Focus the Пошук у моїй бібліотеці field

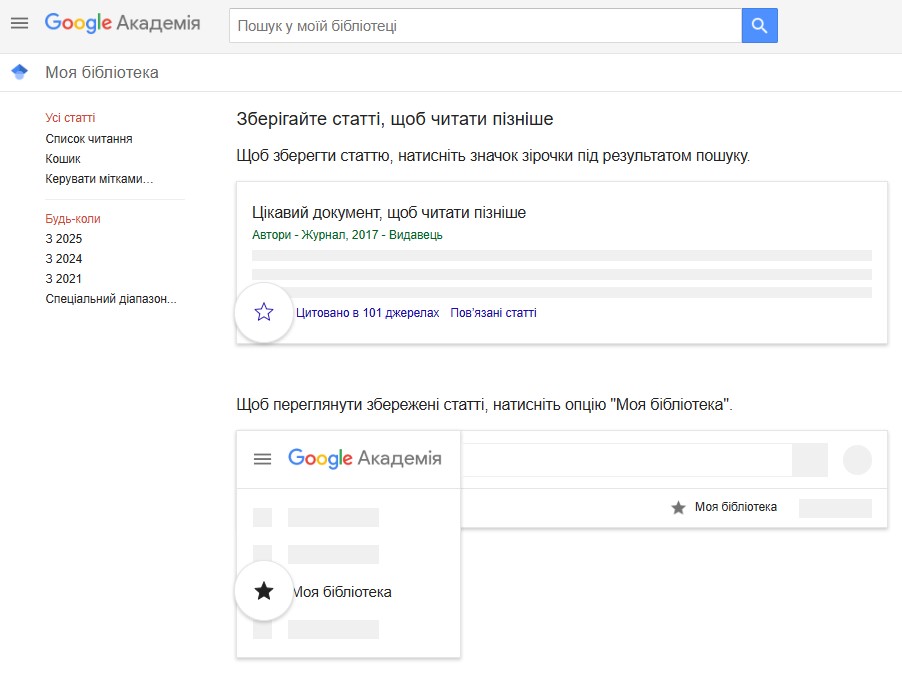(486, 26)
